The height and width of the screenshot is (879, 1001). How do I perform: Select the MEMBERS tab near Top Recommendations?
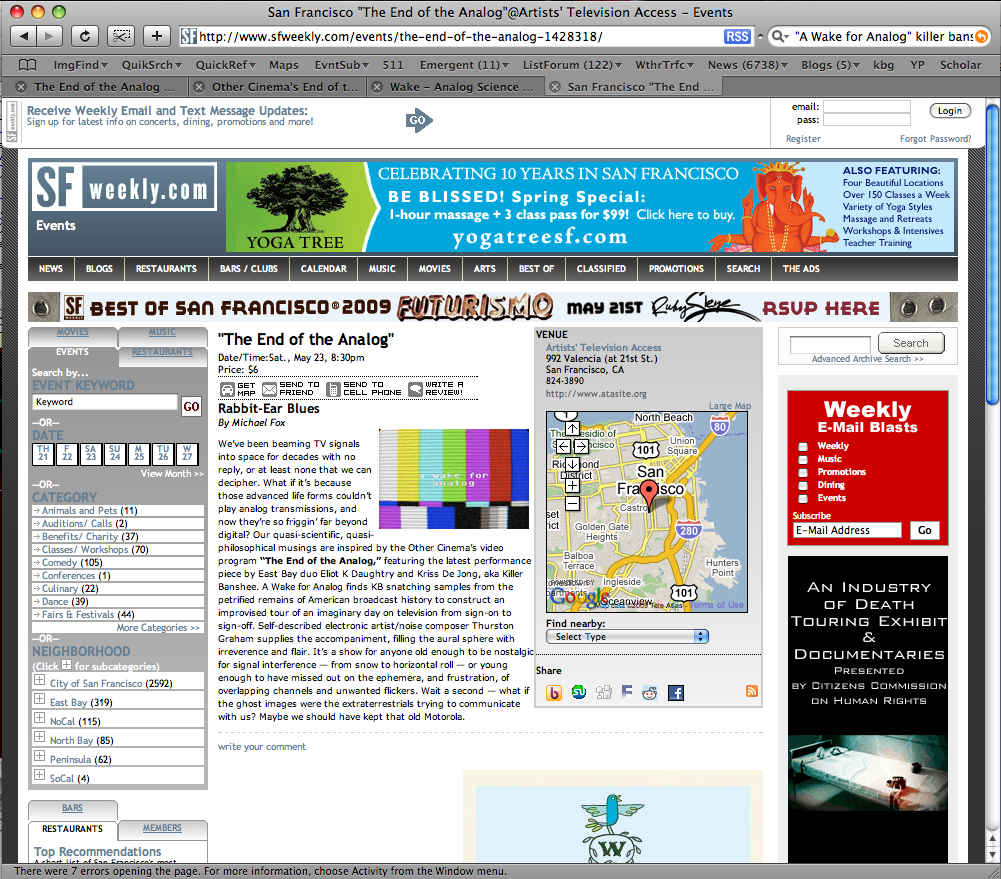click(x=162, y=828)
